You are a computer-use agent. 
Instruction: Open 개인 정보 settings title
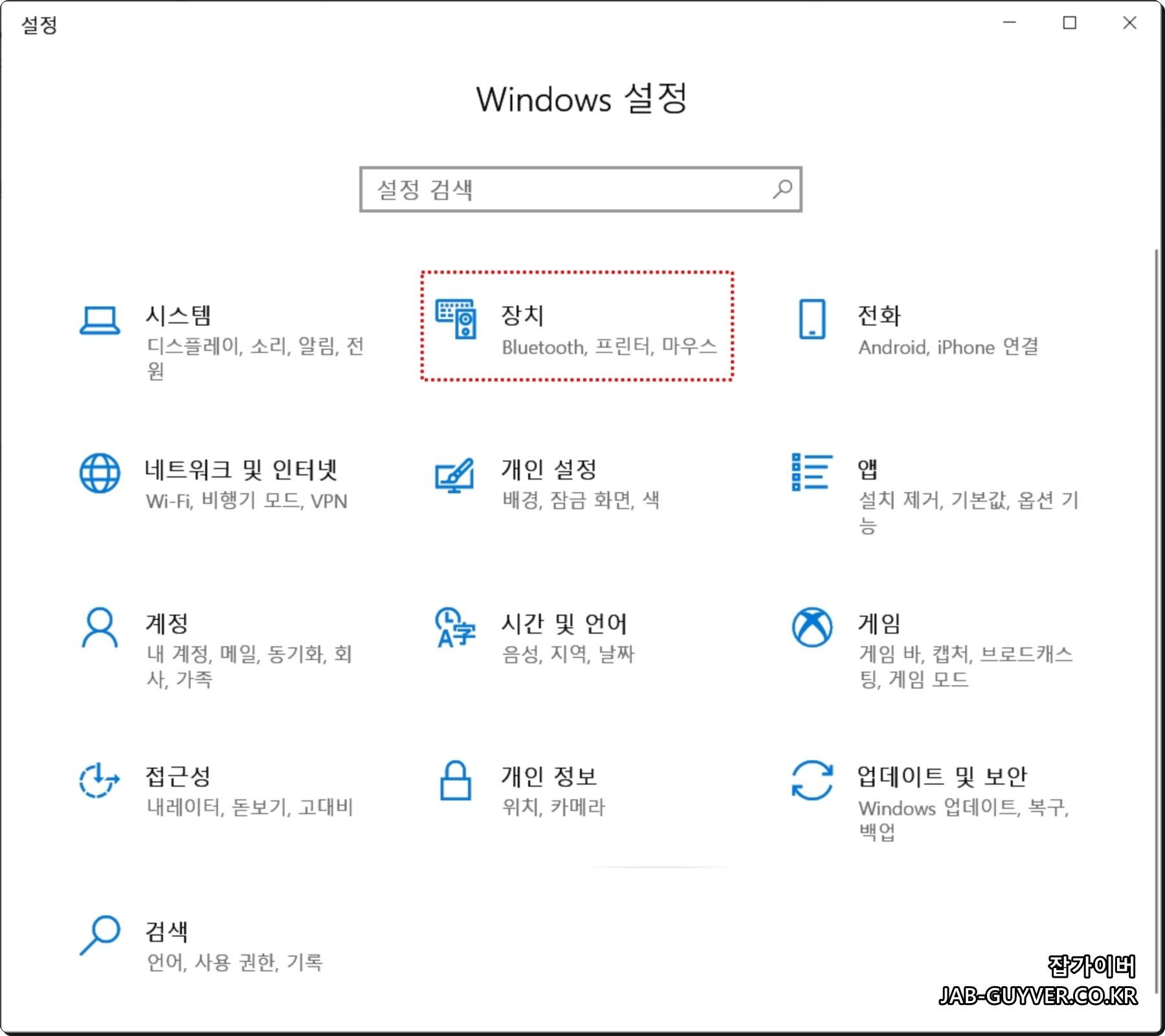coord(549,777)
